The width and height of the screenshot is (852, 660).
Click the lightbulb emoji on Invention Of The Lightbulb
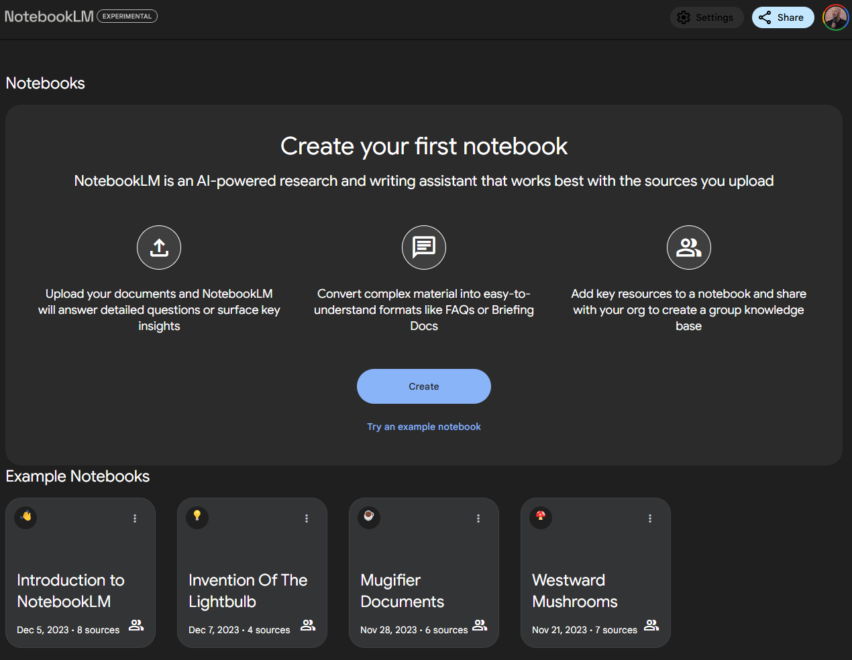click(x=196, y=517)
